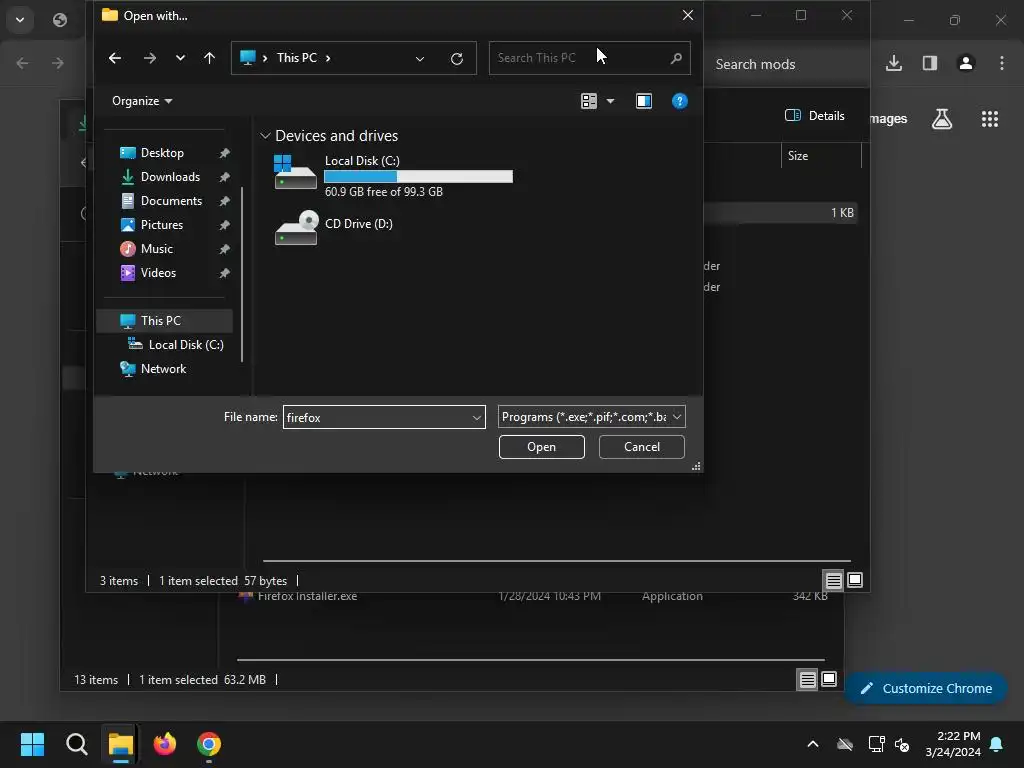The width and height of the screenshot is (1024, 768).
Task: Click navigation pane scrollbar
Action: click(242, 274)
